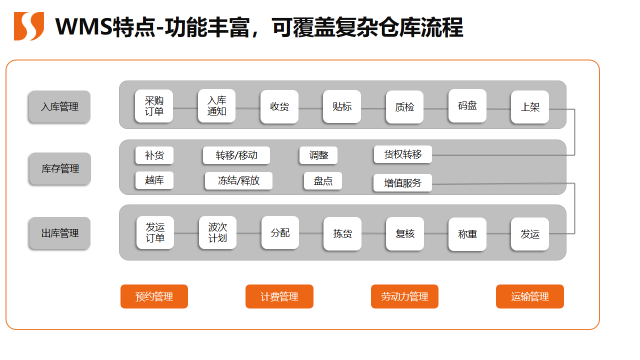Open the orange 劳动力管理 button
Screen dimensions: 640x360
tap(404, 296)
